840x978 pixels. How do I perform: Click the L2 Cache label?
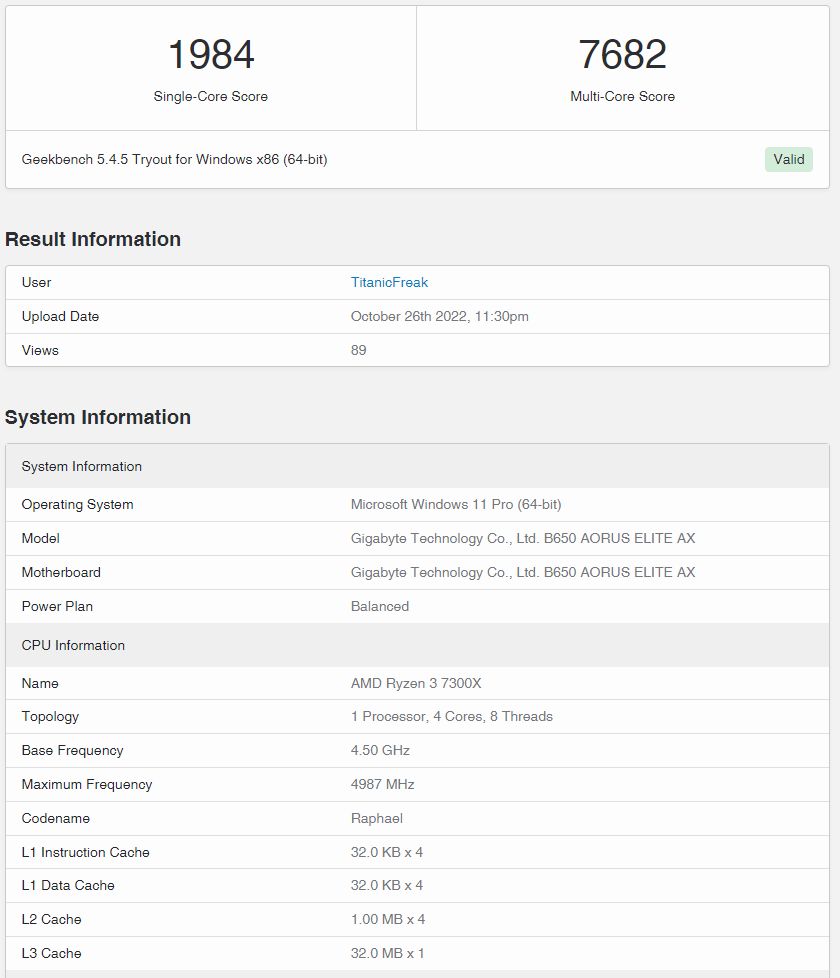(x=51, y=919)
